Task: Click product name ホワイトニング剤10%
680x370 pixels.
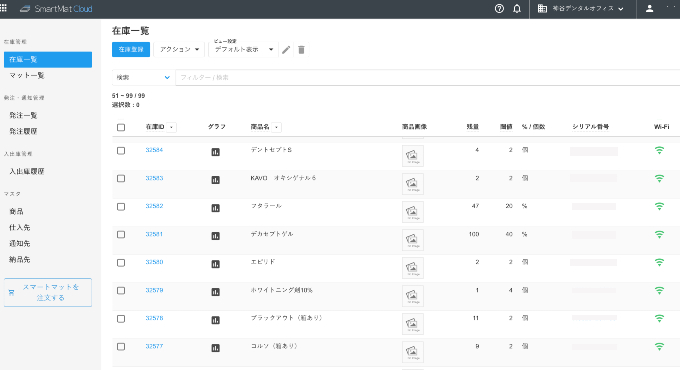Action: click(281, 290)
